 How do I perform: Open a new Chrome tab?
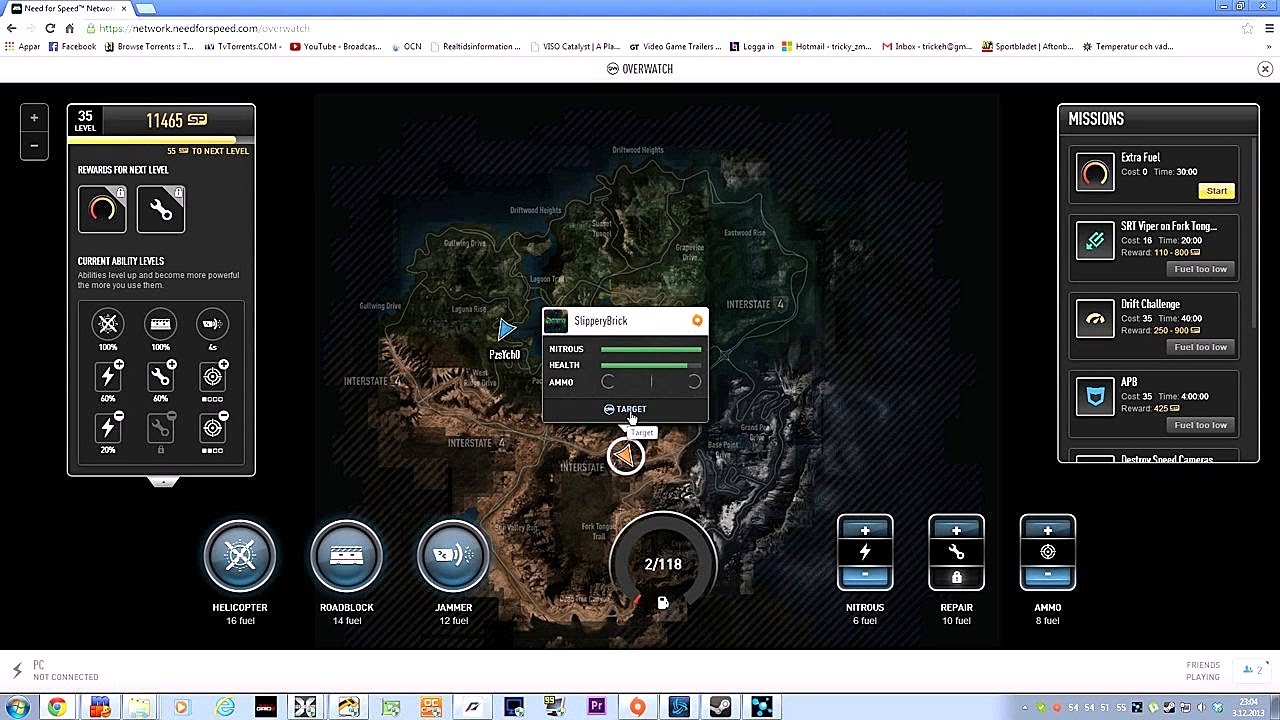146,8
